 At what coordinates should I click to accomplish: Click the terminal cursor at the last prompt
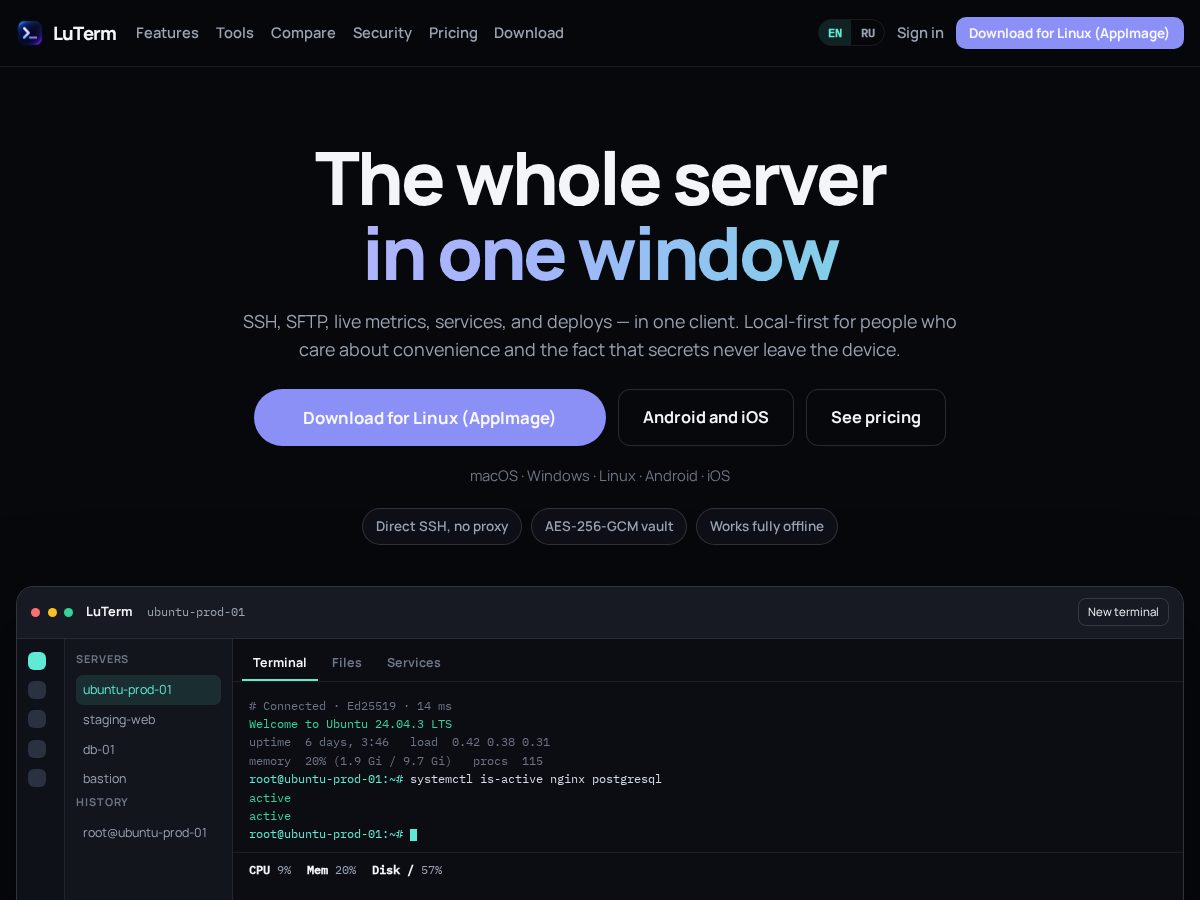413,834
